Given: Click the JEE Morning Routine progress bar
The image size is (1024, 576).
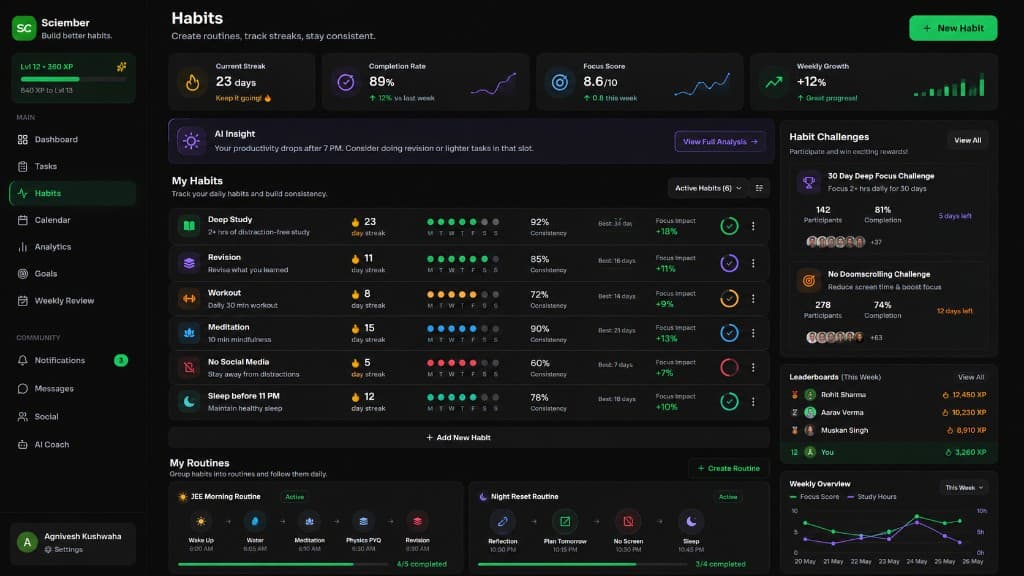Looking at the screenshot, I should click(283, 564).
